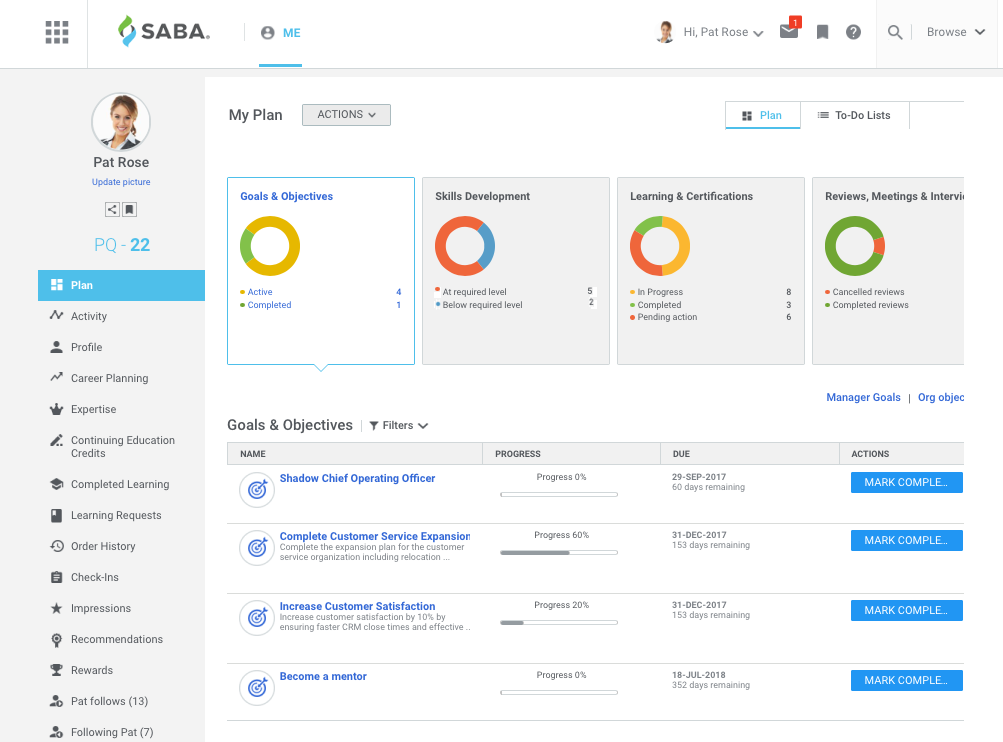Click the Learning Requests book icon
The image size is (1003, 742).
(x=57, y=515)
